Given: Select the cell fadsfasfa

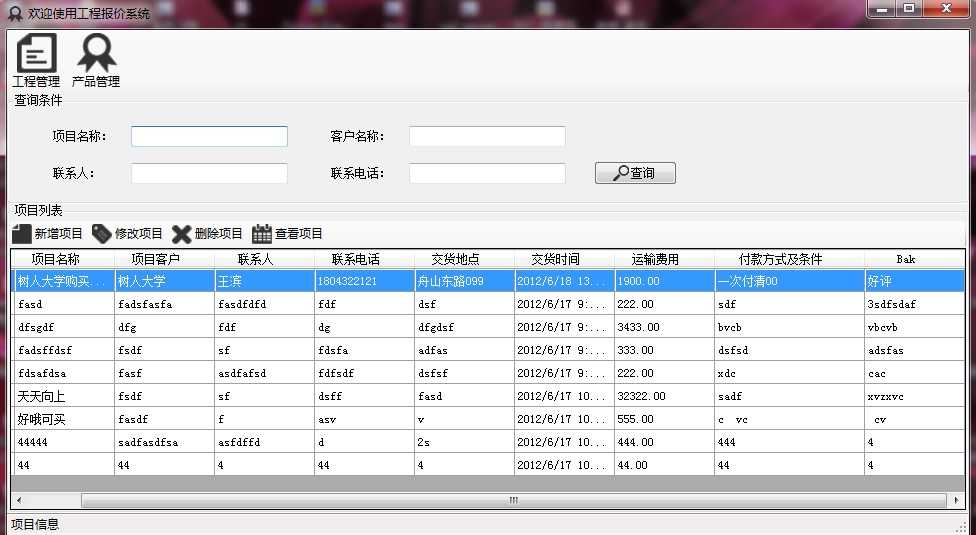Looking at the screenshot, I should pyautogui.click(x=164, y=304).
